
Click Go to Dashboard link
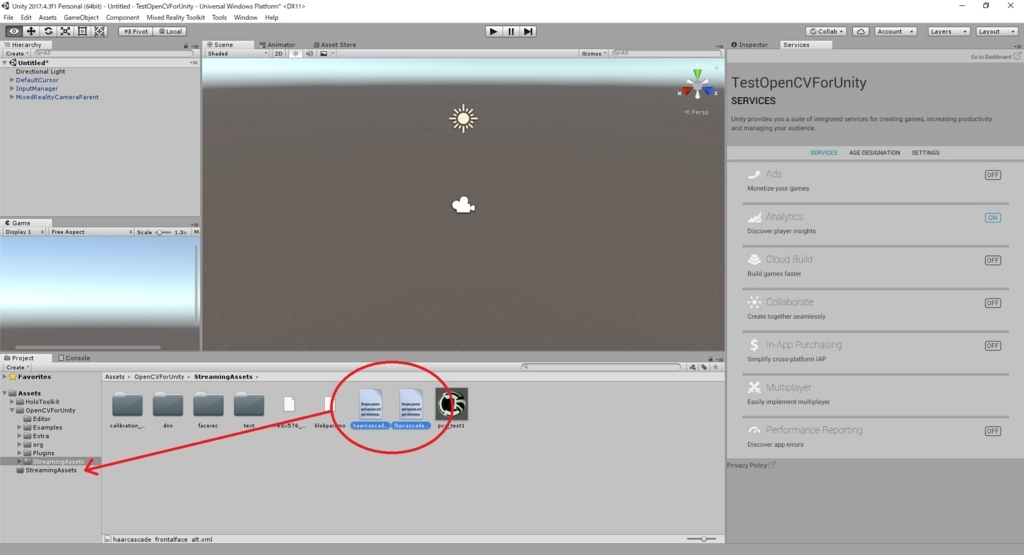[995, 57]
